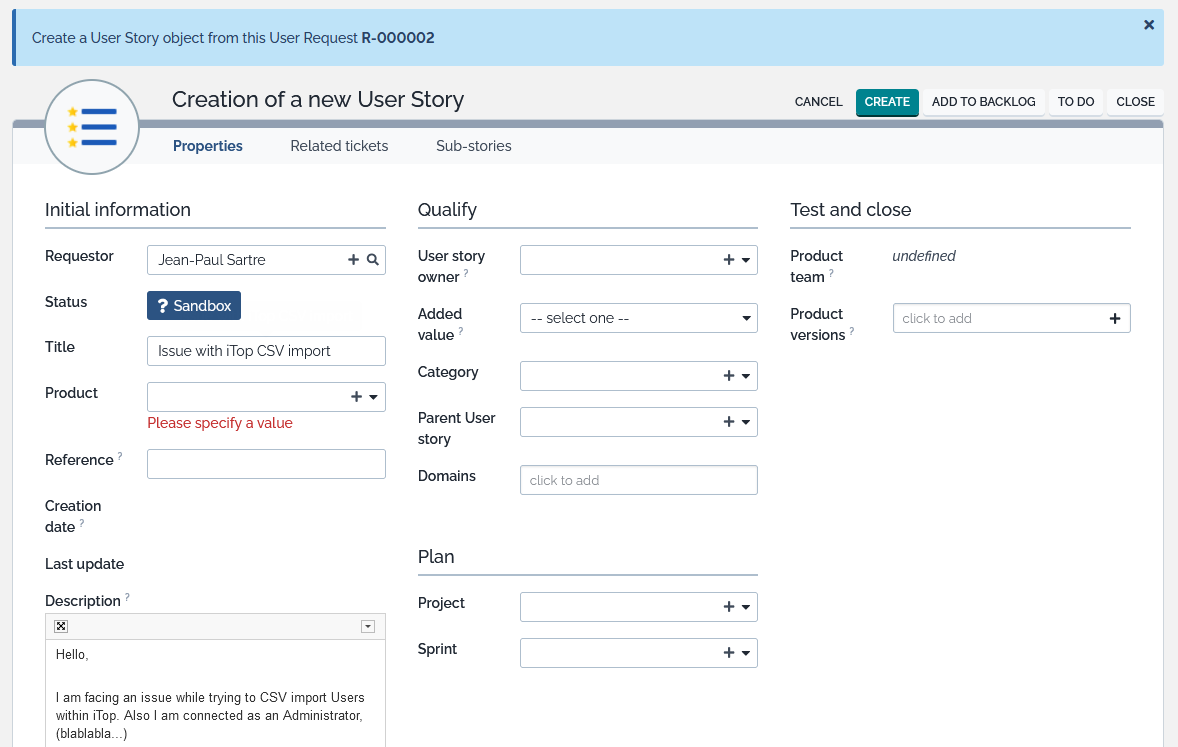Expand the Description editor toolbar arrow
This screenshot has height=747, width=1178.
[368, 626]
